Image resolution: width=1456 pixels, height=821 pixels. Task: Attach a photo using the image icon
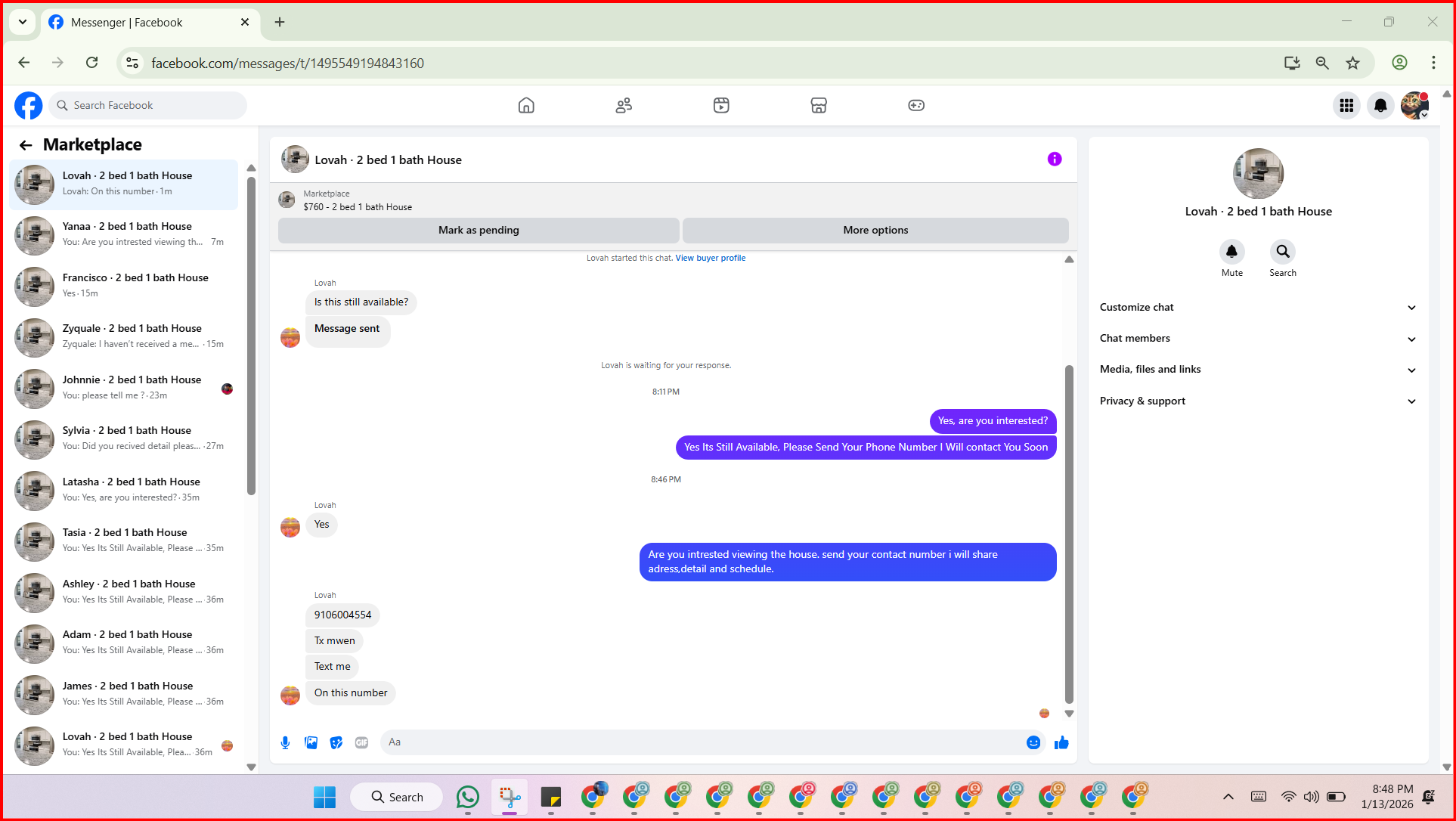point(311,743)
